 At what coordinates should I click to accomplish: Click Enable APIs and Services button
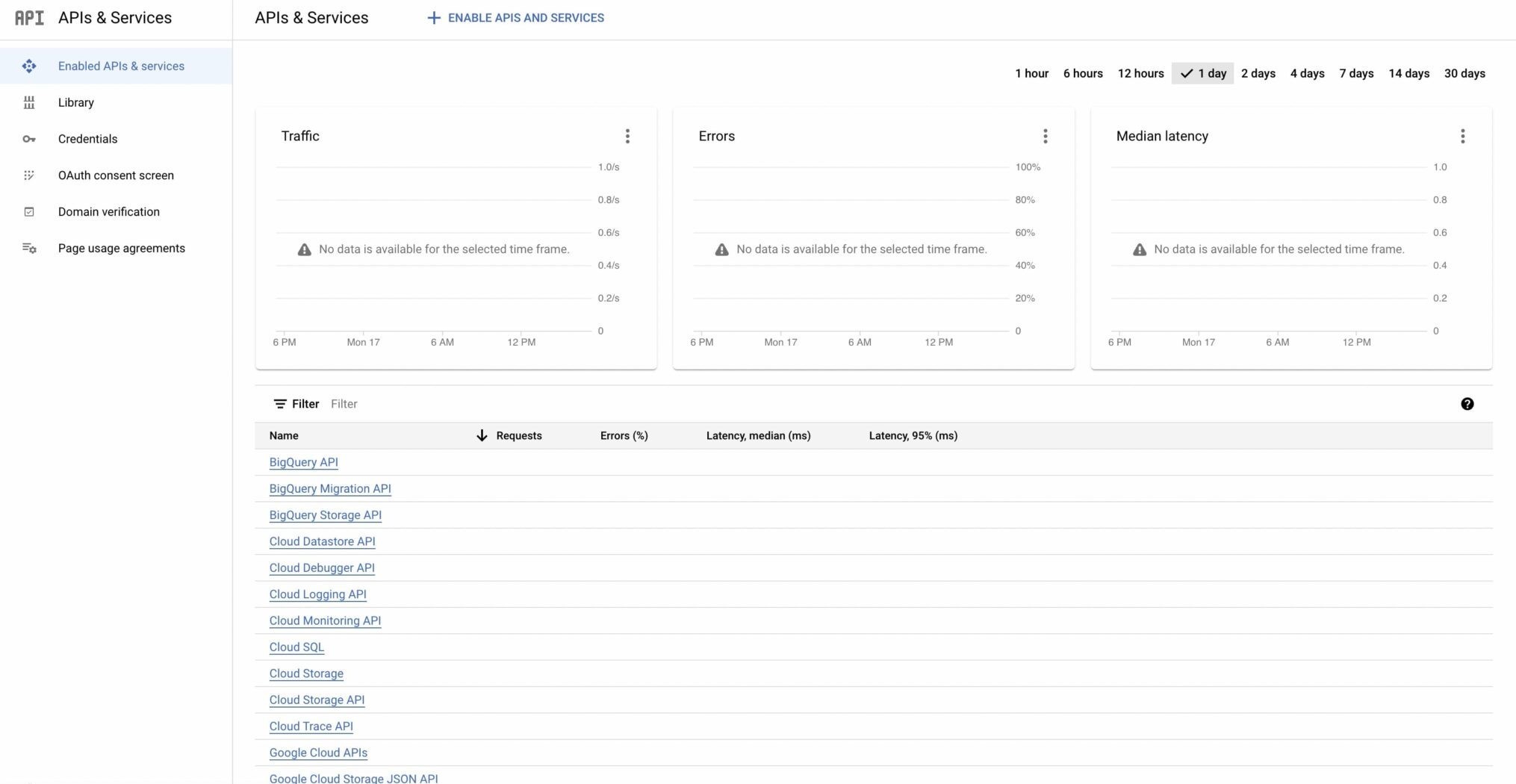(x=515, y=18)
